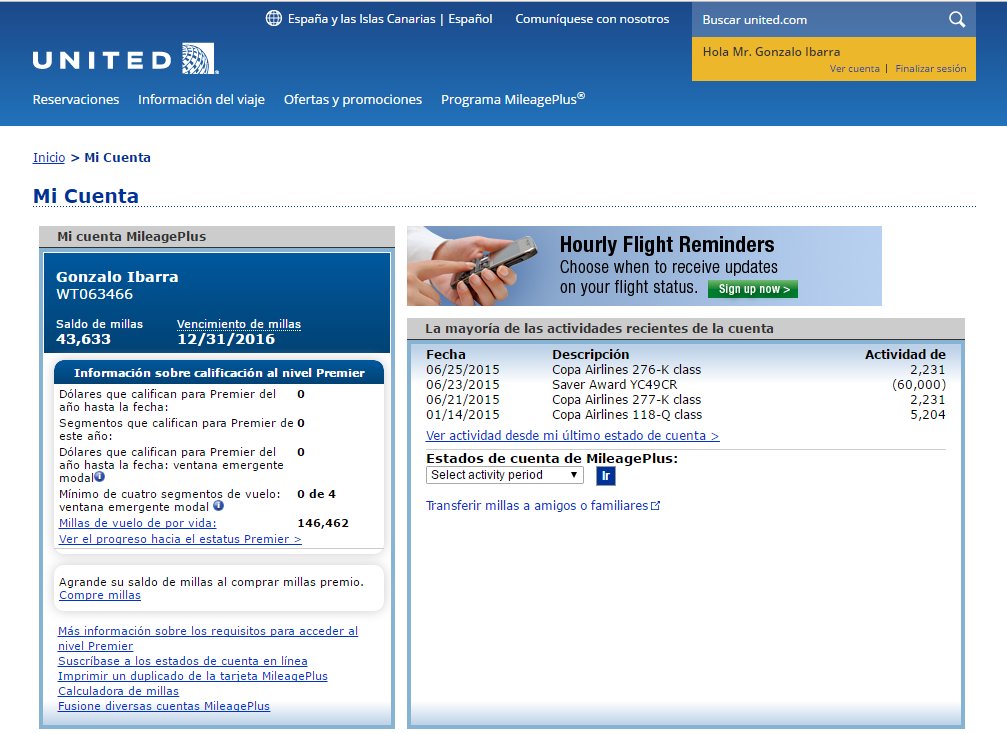Screen dimensions: 1007x734
Task: Click 'Comuníquese con nosotros' link
Action: (x=592, y=19)
